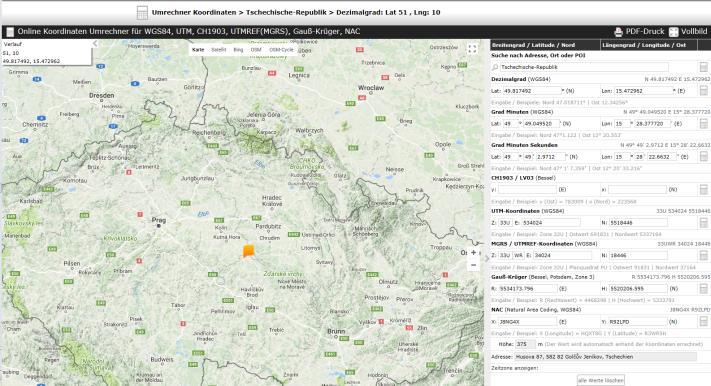
Task: Click Prag city label on map
Action: click(x=159, y=220)
